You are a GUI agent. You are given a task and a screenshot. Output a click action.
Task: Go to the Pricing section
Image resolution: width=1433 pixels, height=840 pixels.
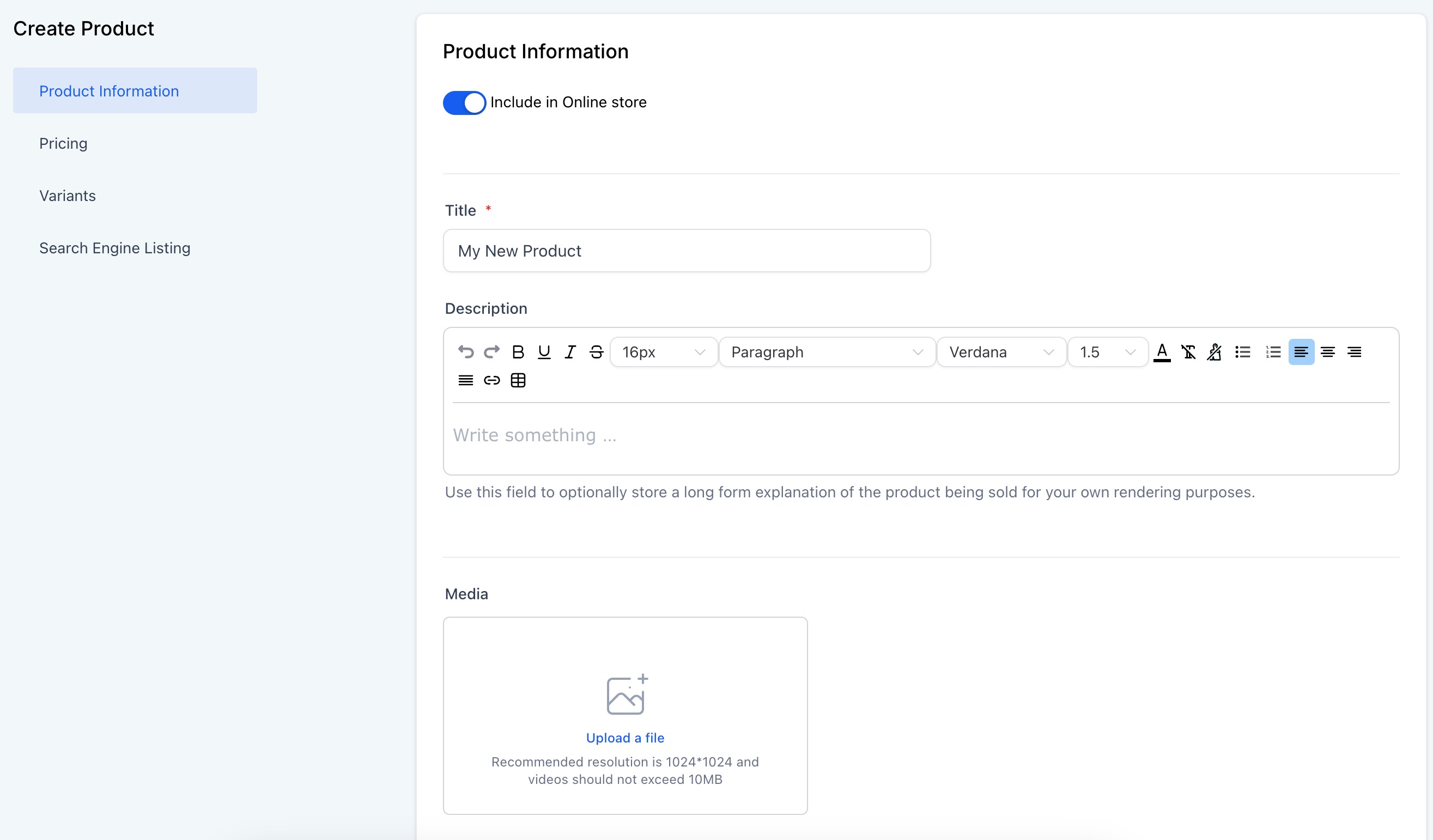pos(63,143)
